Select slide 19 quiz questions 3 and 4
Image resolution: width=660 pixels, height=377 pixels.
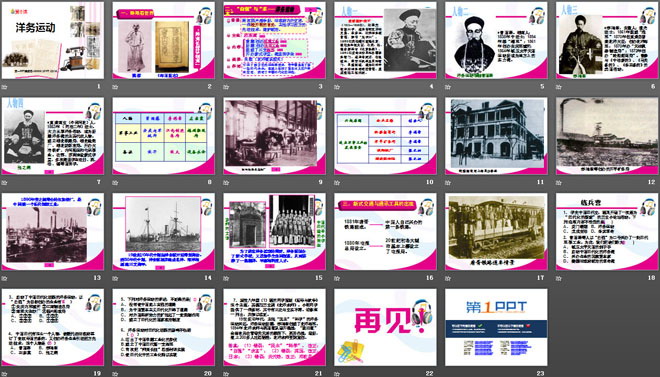pyautogui.click(x=53, y=327)
